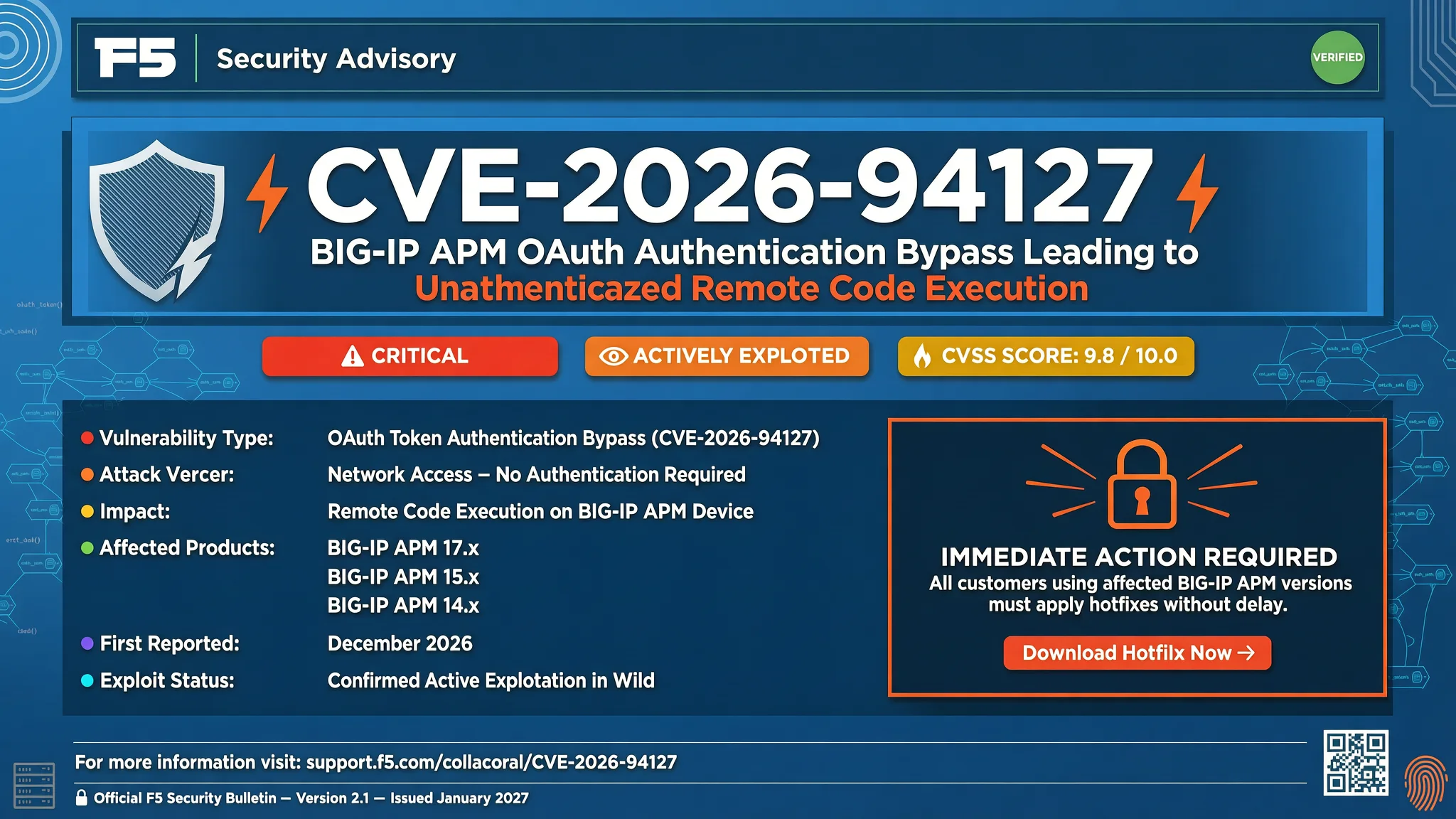Click the CVE-2026-94127 headline
The height and width of the screenshot is (819, 1456).
(x=730, y=186)
